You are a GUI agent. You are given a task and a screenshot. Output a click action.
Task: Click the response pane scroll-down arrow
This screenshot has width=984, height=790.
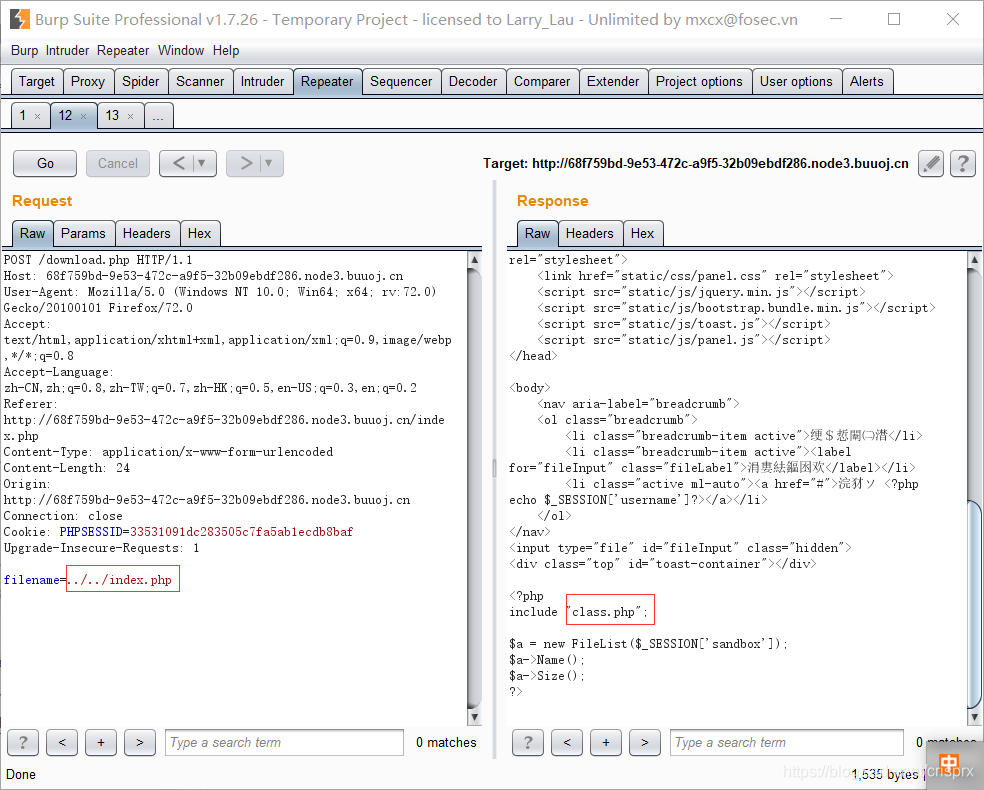point(975,717)
